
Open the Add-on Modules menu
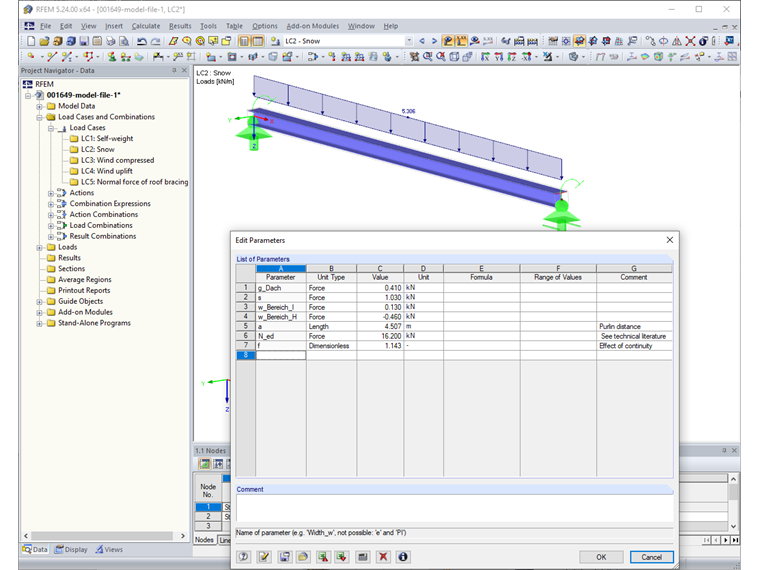click(312, 26)
